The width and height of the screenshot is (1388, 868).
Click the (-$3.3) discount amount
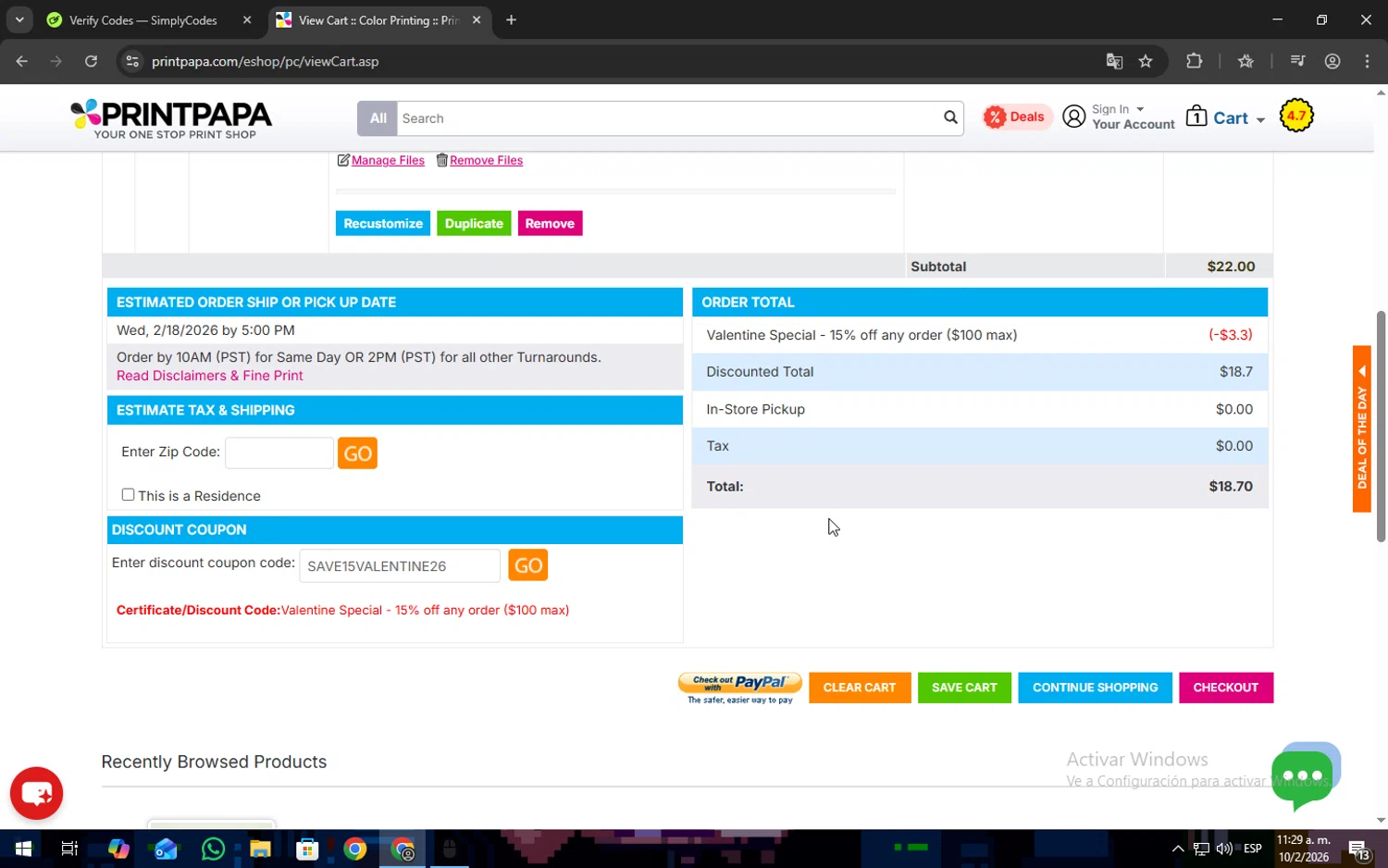[x=1231, y=334]
